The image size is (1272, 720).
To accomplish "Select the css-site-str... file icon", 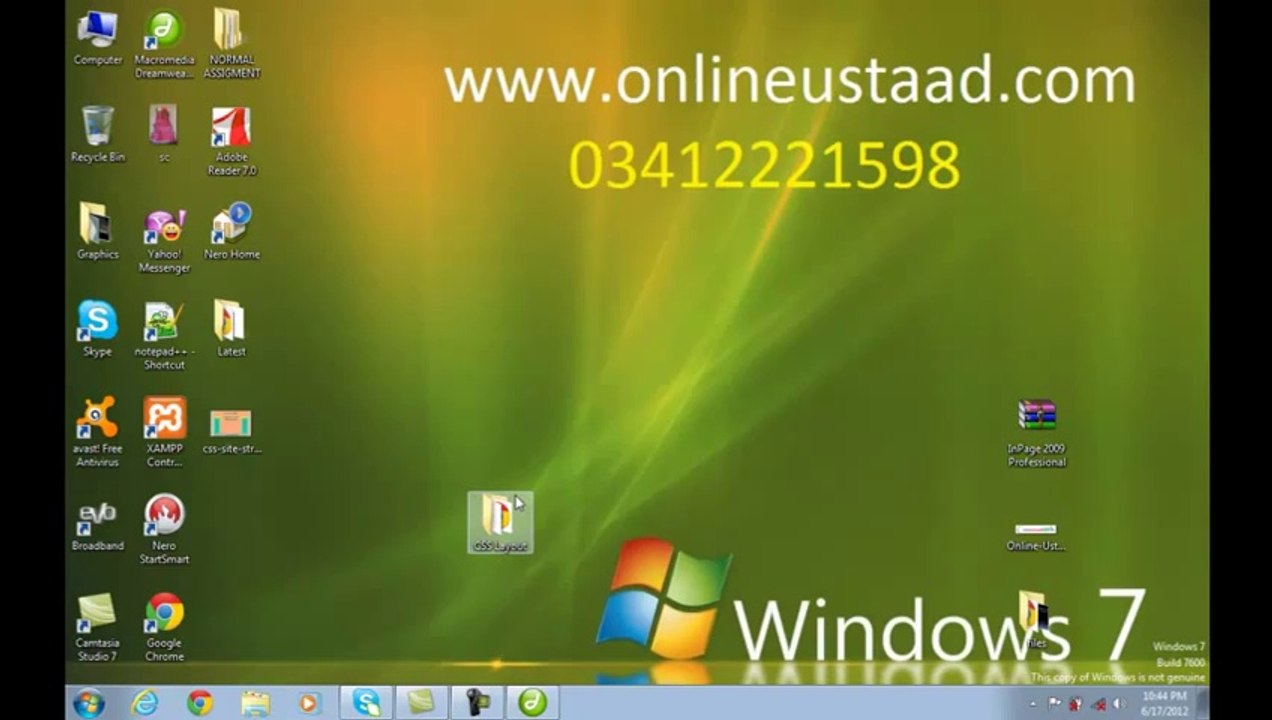I will point(232,430).
